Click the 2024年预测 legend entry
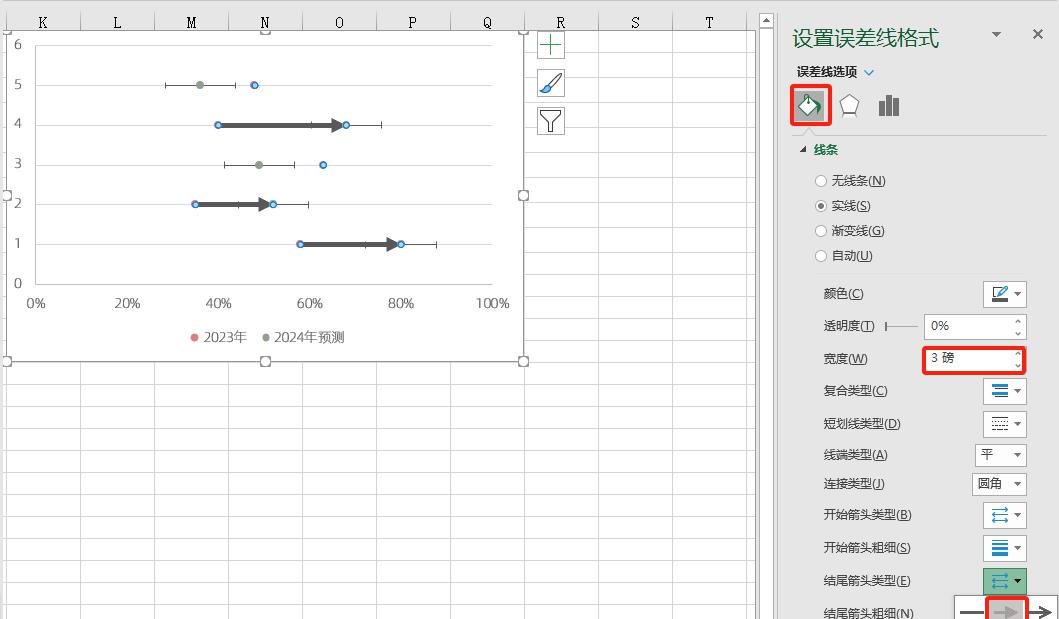 pos(303,337)
